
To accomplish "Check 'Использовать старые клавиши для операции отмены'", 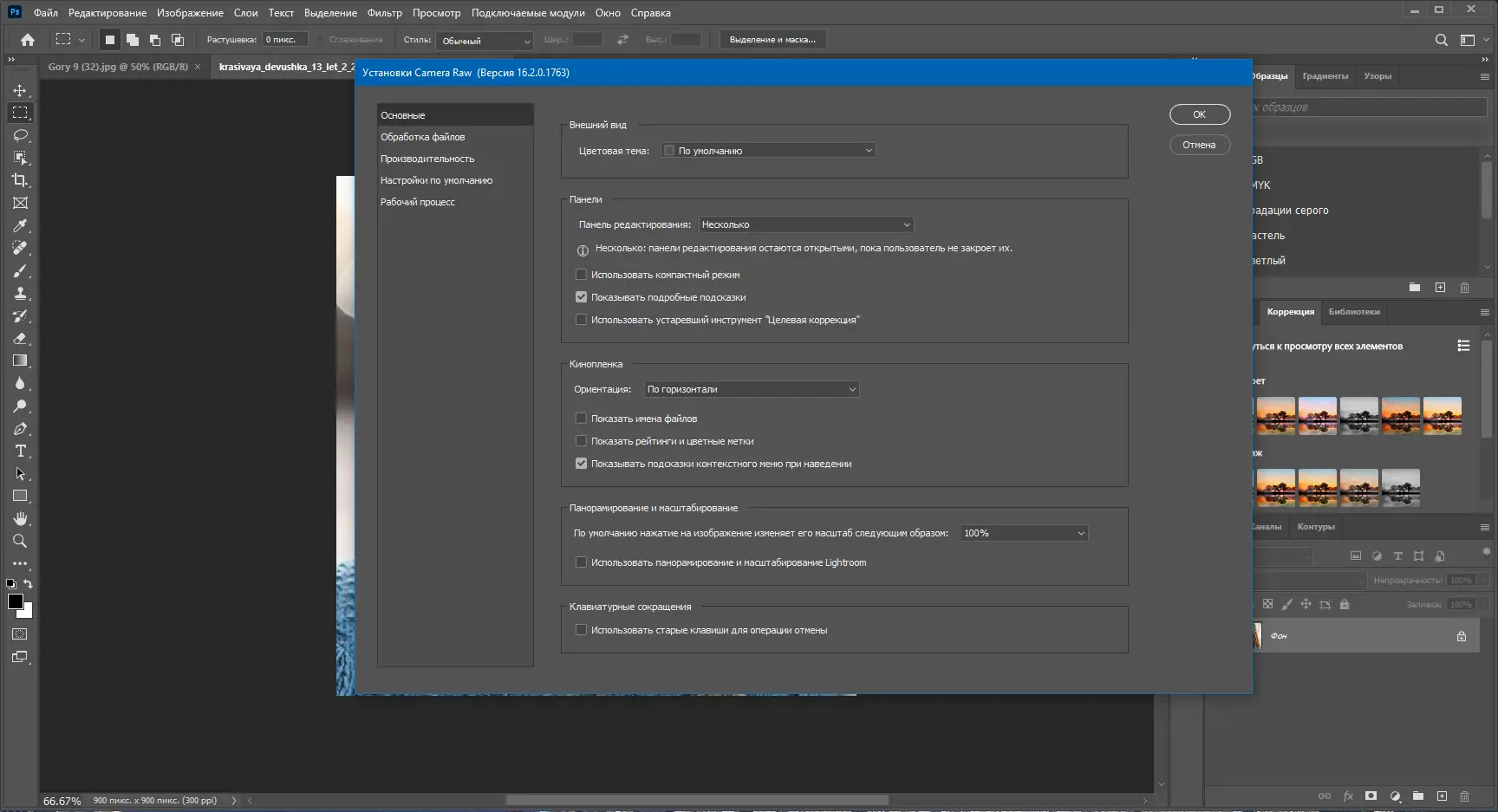I will 581,630.
